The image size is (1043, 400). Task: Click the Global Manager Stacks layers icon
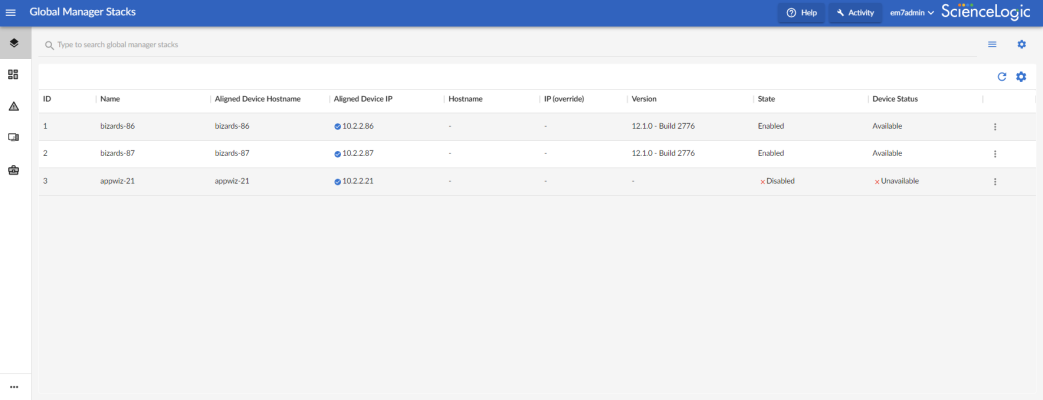coord(14,44)
